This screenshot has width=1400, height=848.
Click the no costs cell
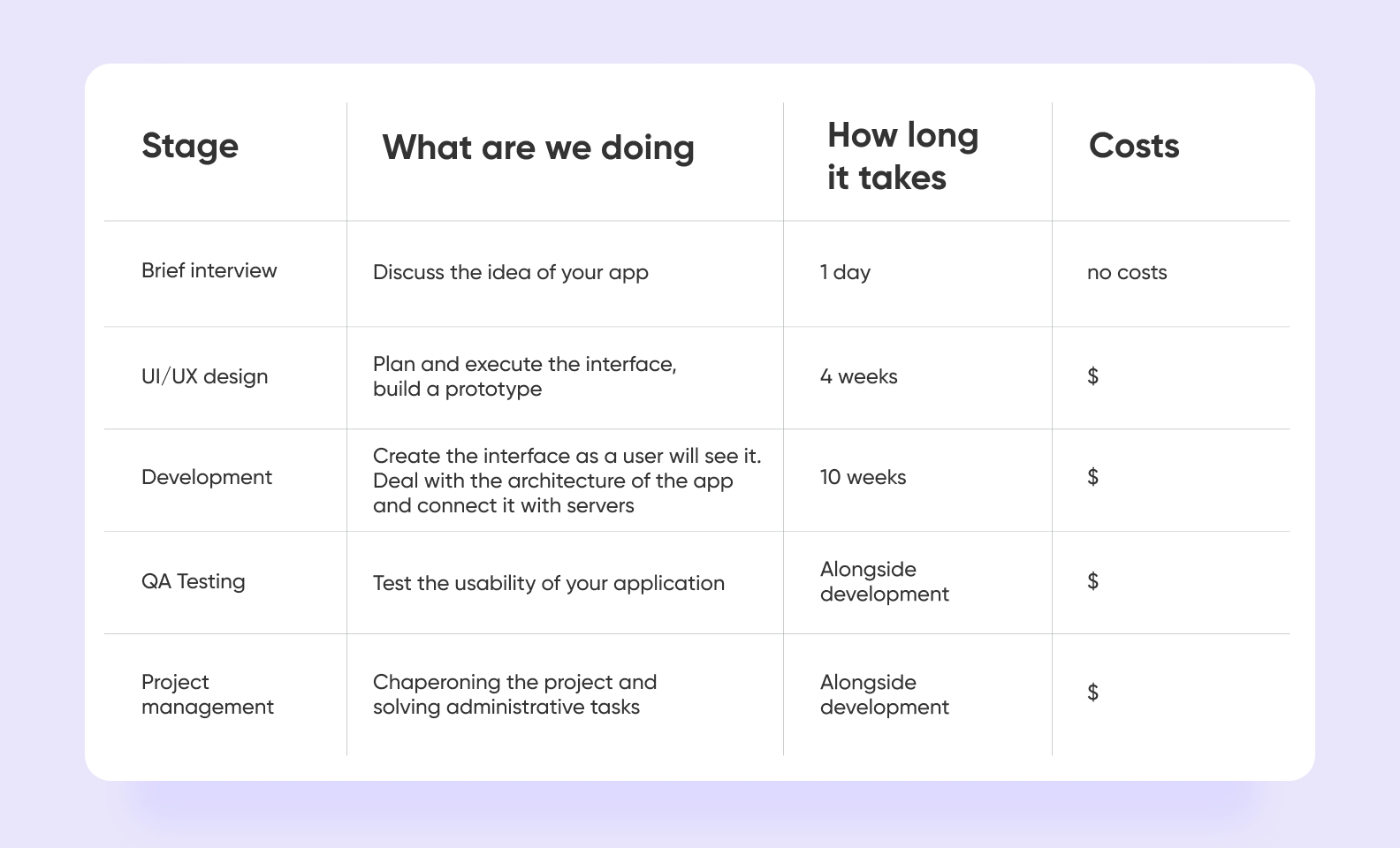click(1127, 272)
